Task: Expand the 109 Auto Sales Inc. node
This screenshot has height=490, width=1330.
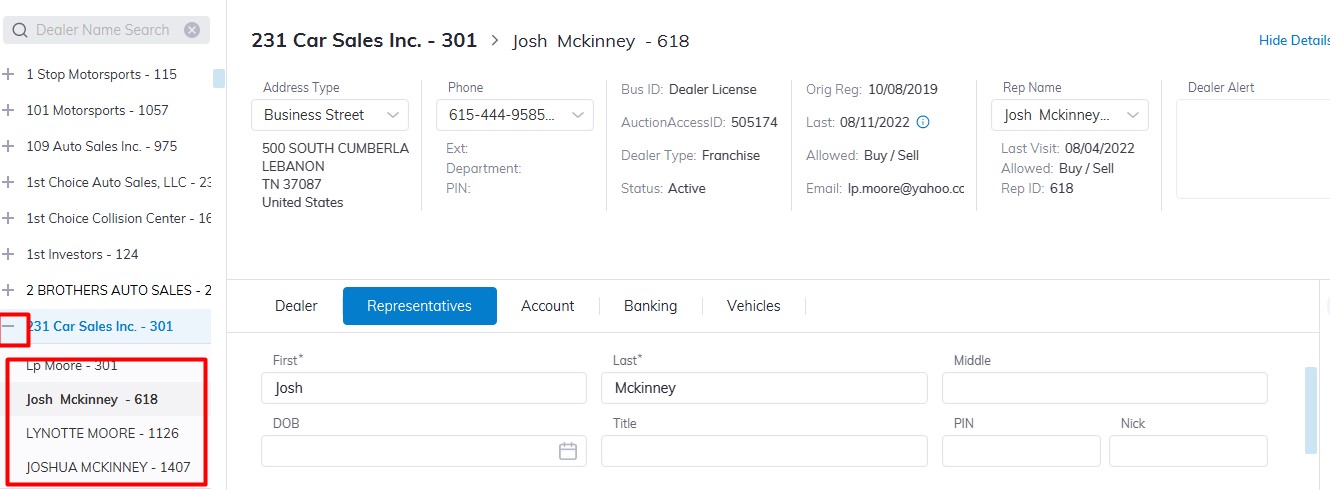Action: click(x=9, y=146)
